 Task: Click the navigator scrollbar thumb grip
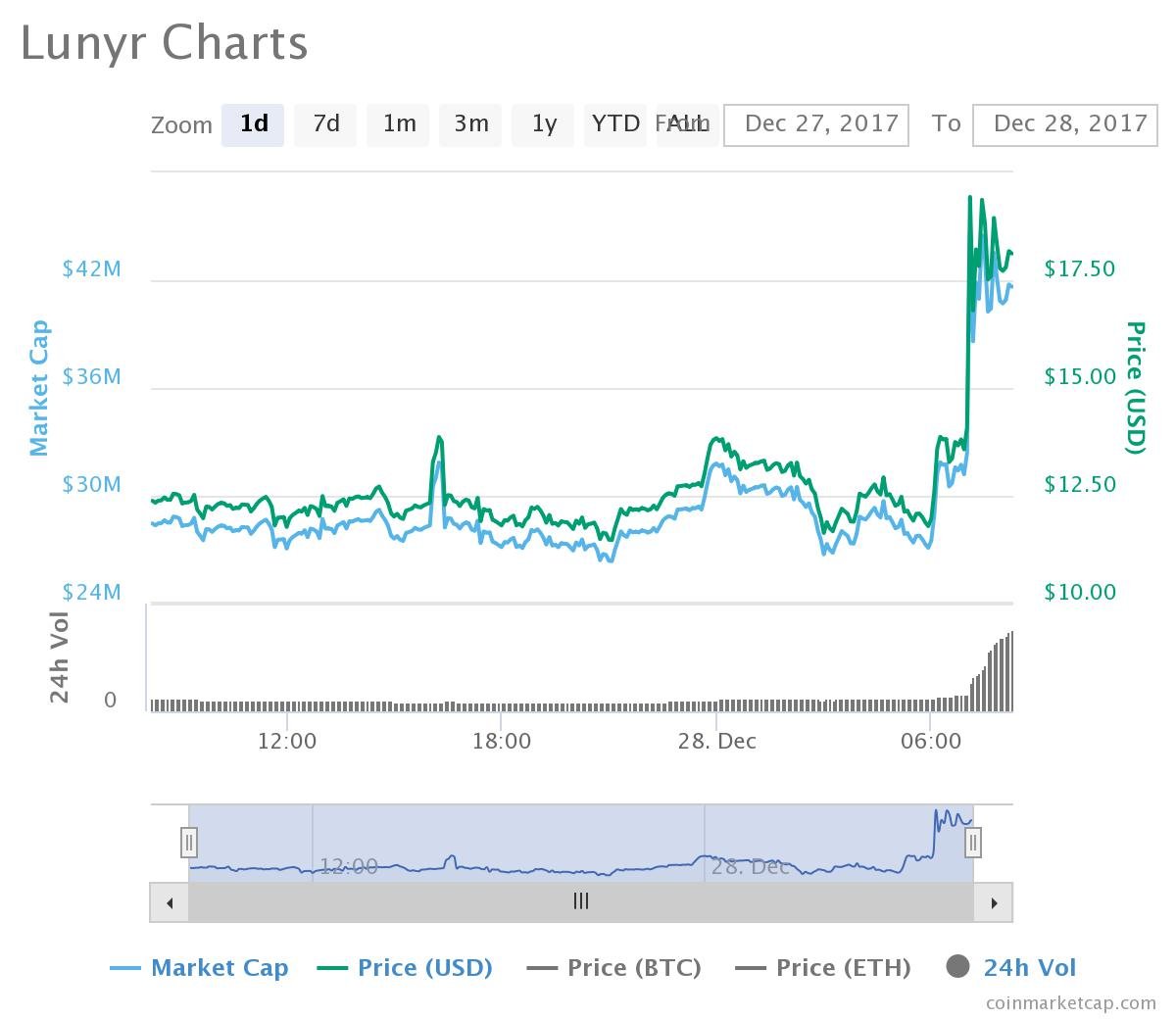[x=581, y=901]
